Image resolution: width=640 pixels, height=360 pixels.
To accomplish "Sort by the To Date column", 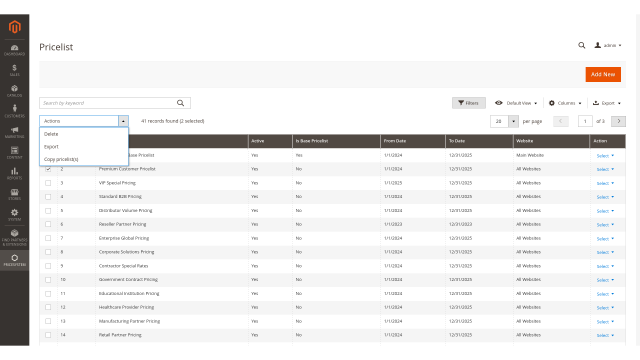I will click(x=479, y=141).
